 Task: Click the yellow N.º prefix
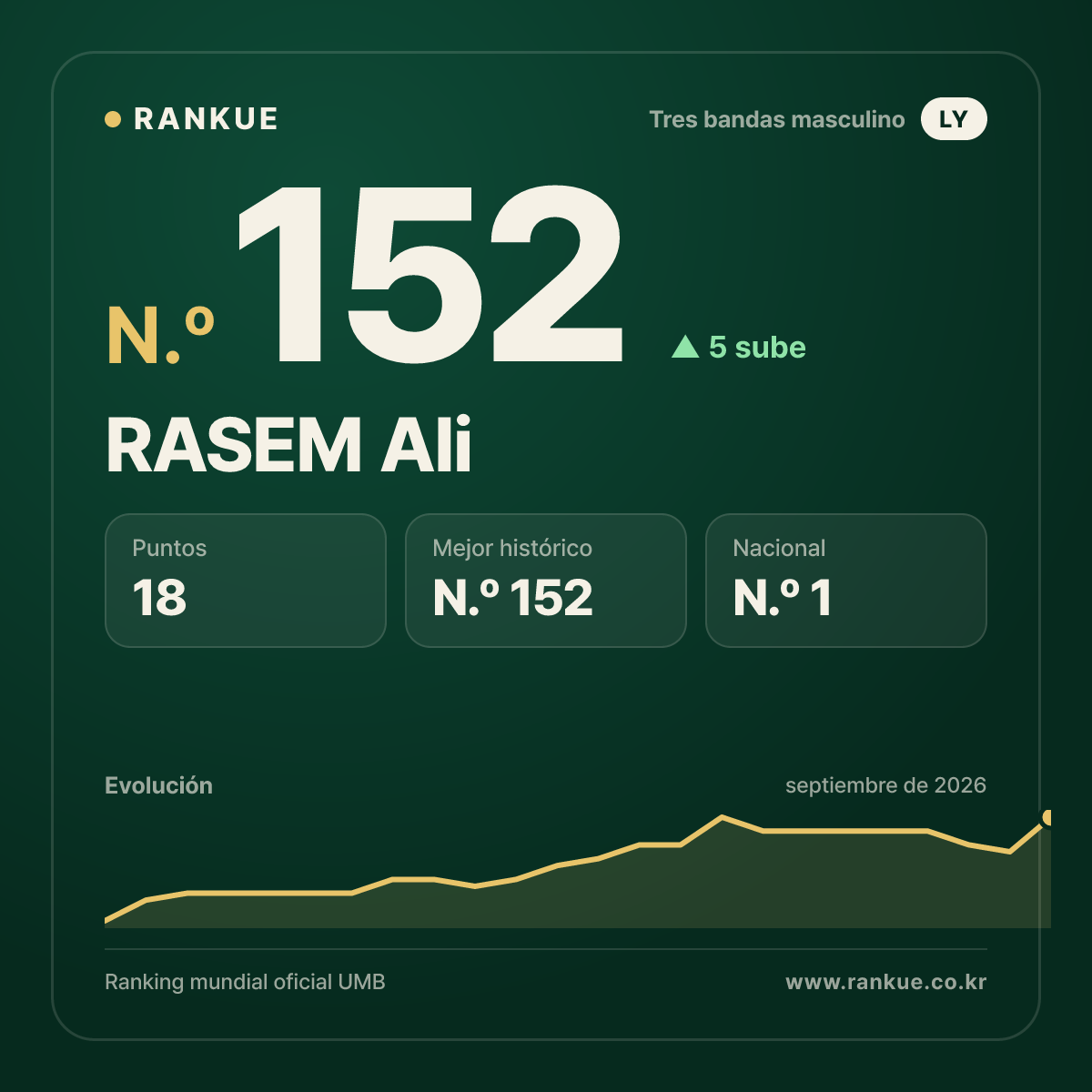[x=160, y=336]
